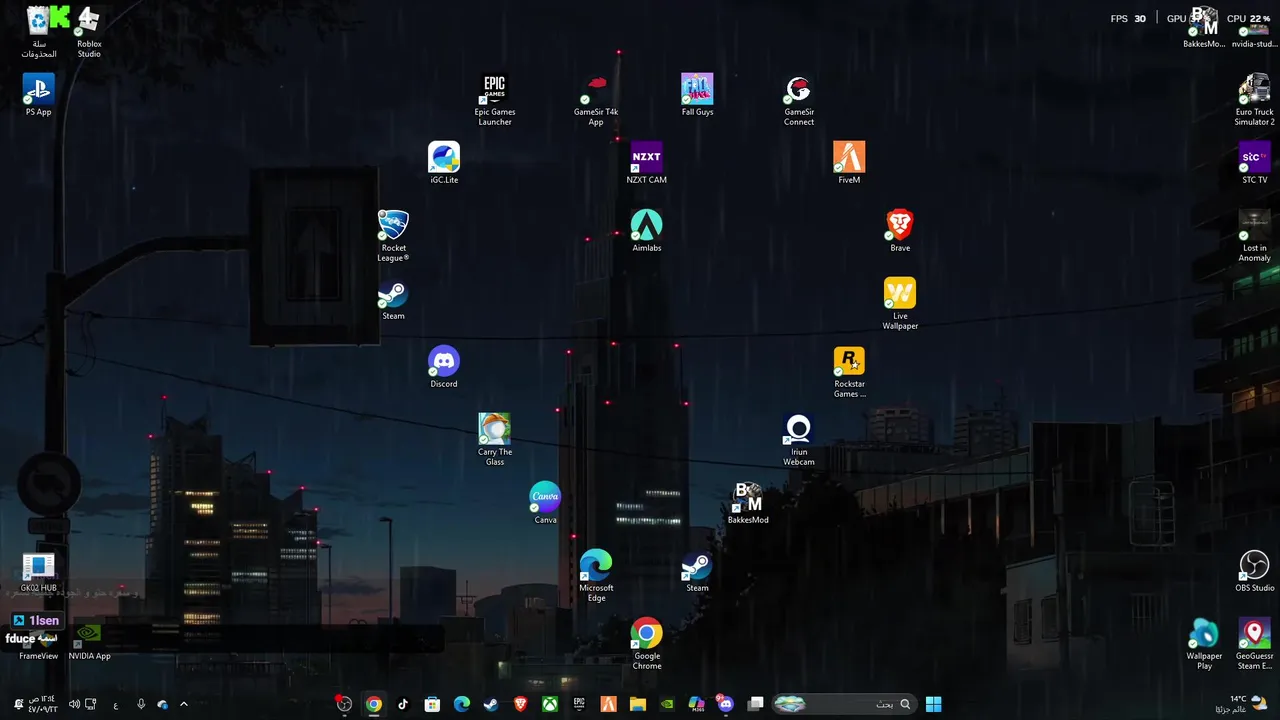The width and height of the screenshot is (1280, 720).
Task: Switch to Chrome from the taskbar
Action: 373,704
